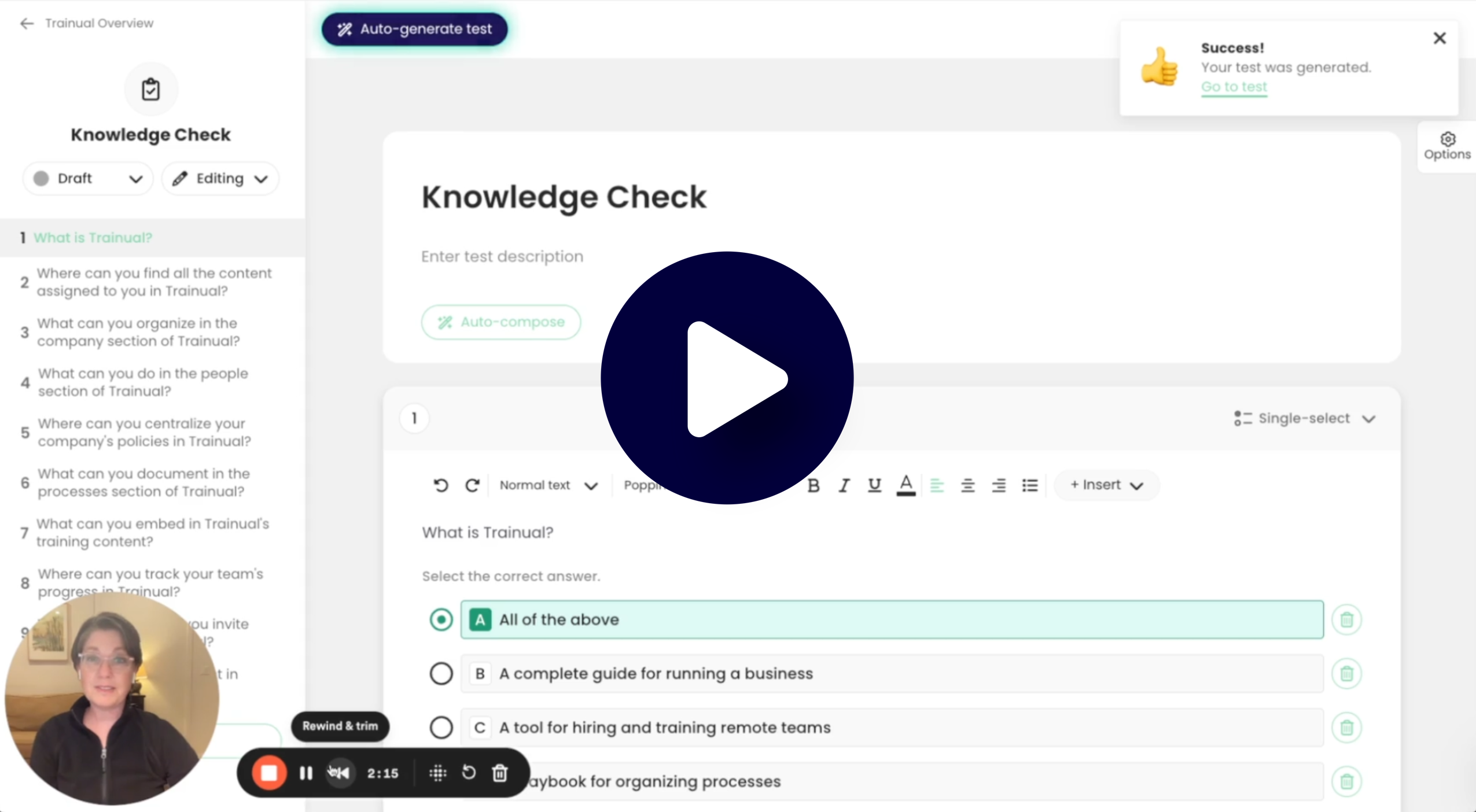Image resolution: width=1476 pixels, height=812 pixels.
Task: Open the Draft status dropdown
Action: pyautogui.click(x=87, y=178)
